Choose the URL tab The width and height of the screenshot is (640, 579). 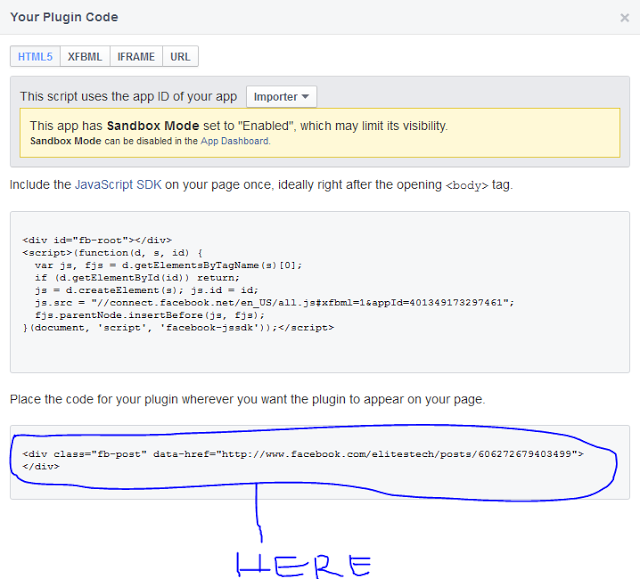click(x=180, y=57)
